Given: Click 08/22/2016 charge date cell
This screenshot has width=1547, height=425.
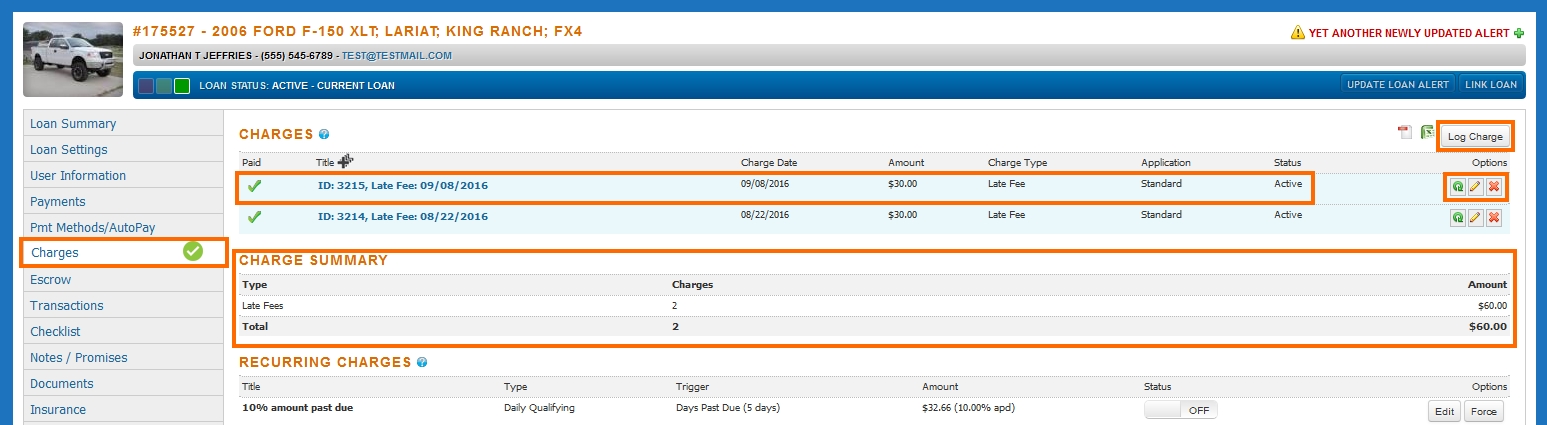Looking at the screenshot, I should coord(766,214).
